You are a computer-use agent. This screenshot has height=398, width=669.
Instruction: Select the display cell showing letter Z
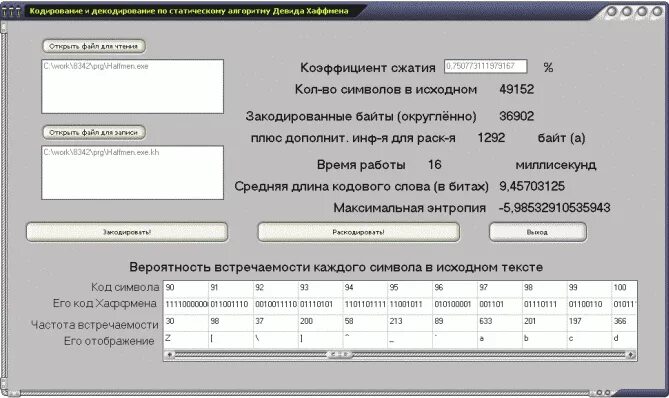(186, 339)
